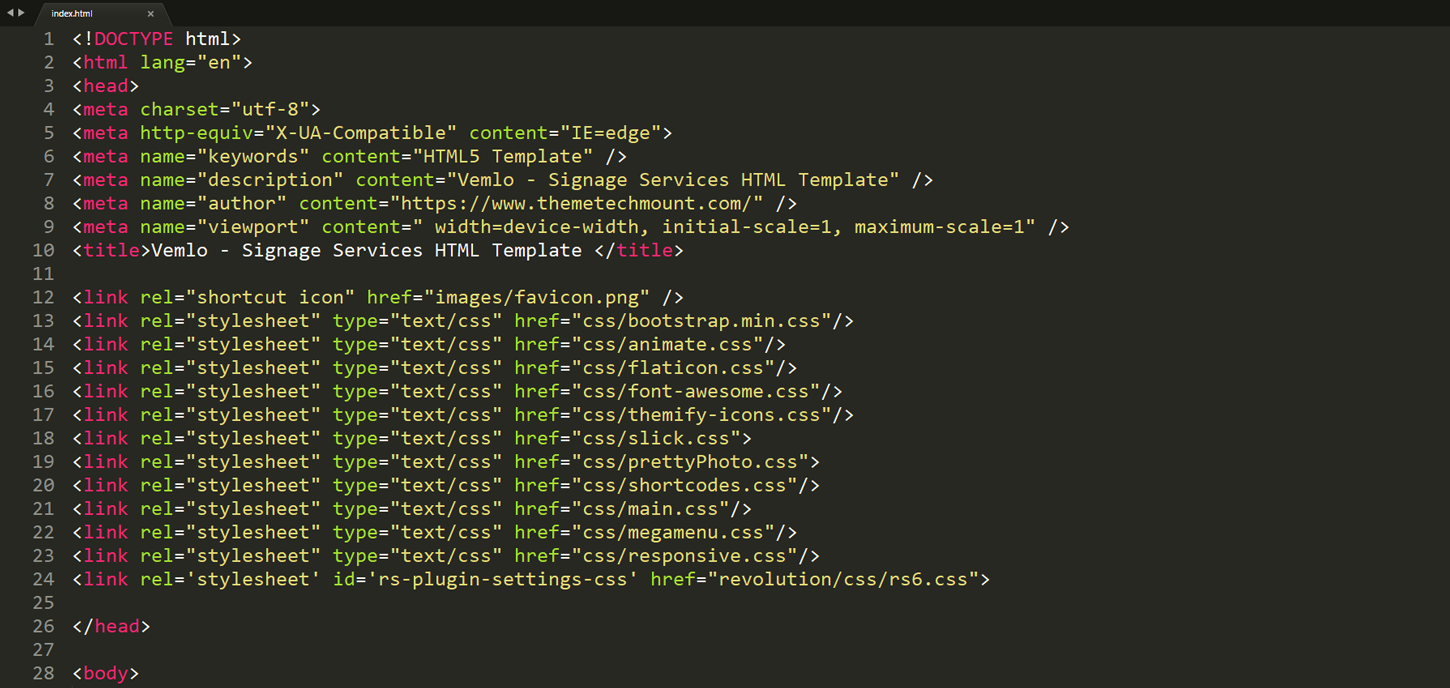The height and width of the screenshot is (688, 1450).
Task: Click "css/bootstrap.min.css" href value
Action: coord(702,321)
